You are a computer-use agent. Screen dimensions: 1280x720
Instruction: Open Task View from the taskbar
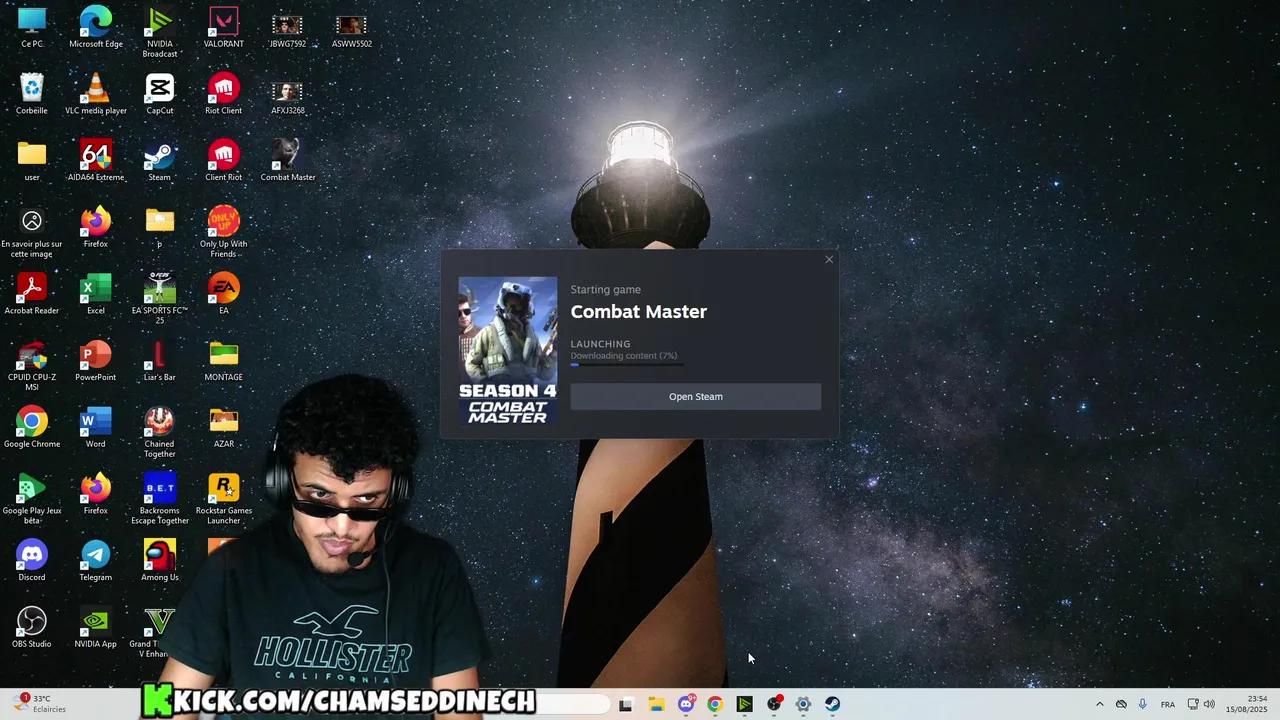click(626, 705)
